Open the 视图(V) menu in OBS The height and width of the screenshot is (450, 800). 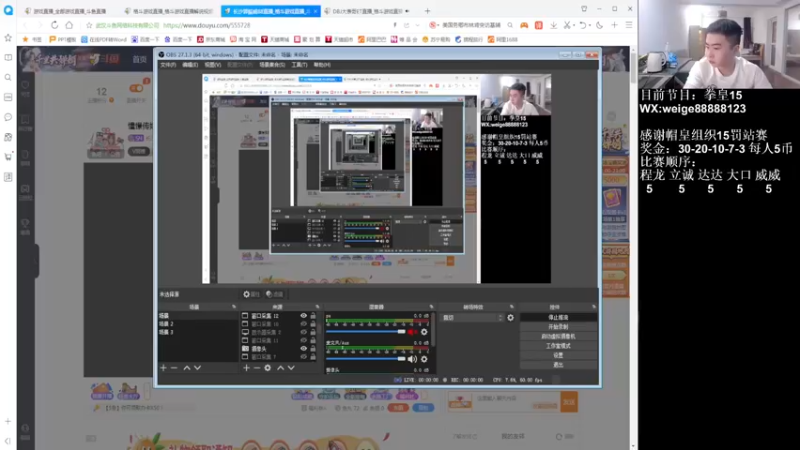(x=213, y=65)
